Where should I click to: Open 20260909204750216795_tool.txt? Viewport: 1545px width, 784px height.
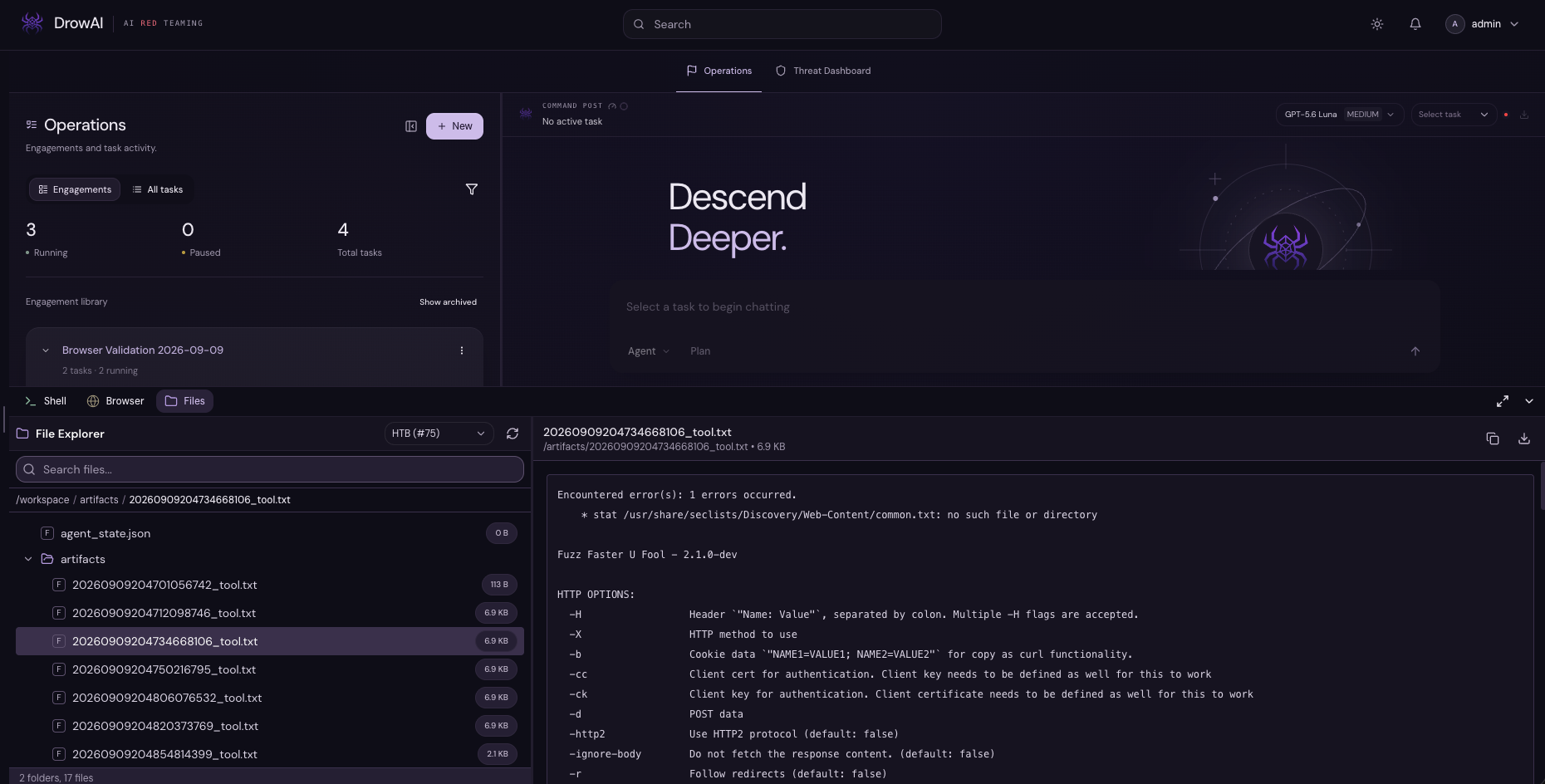tap(270, 669)
